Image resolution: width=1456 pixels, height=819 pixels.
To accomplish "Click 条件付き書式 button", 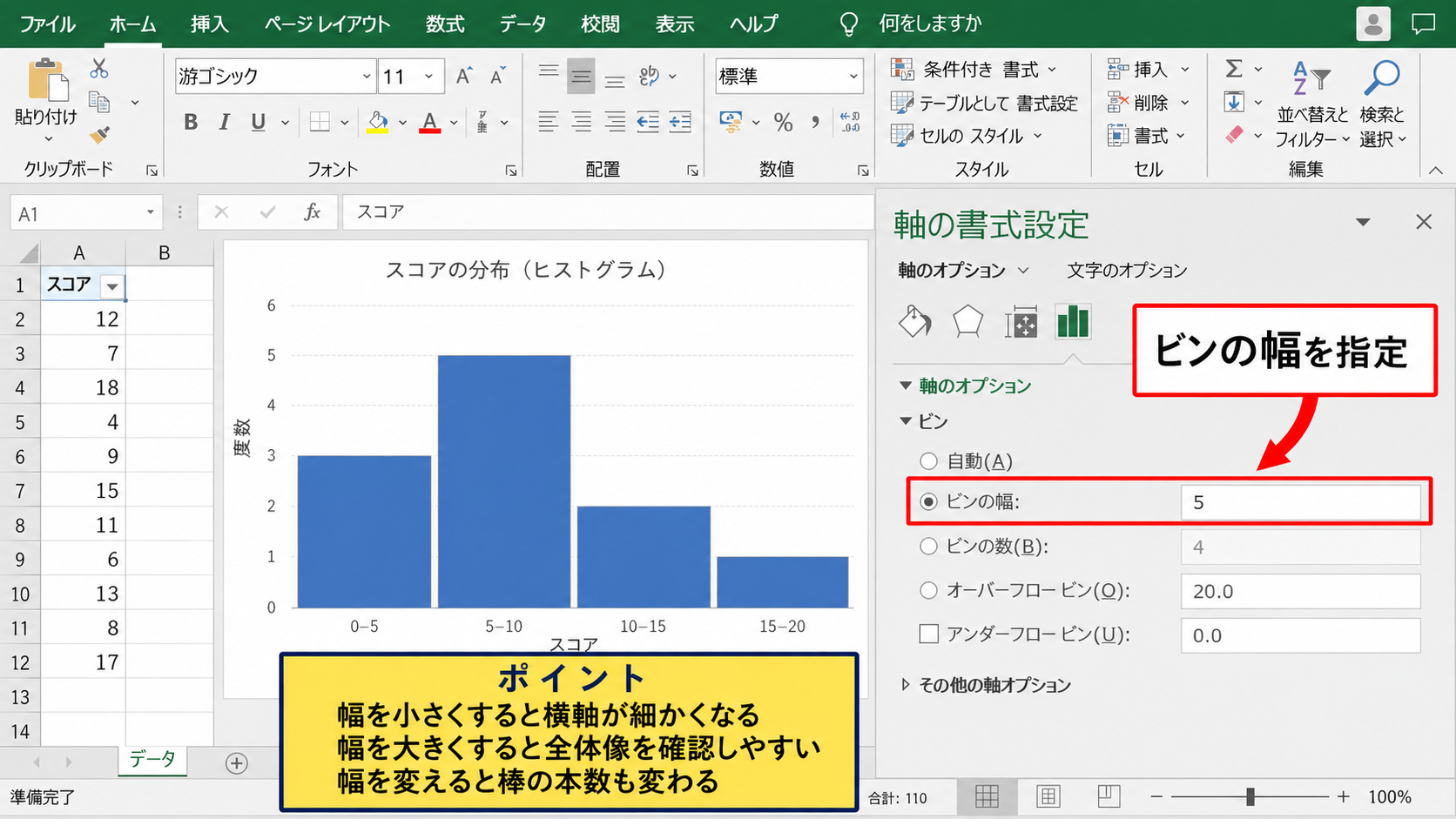I will point(974,69).
